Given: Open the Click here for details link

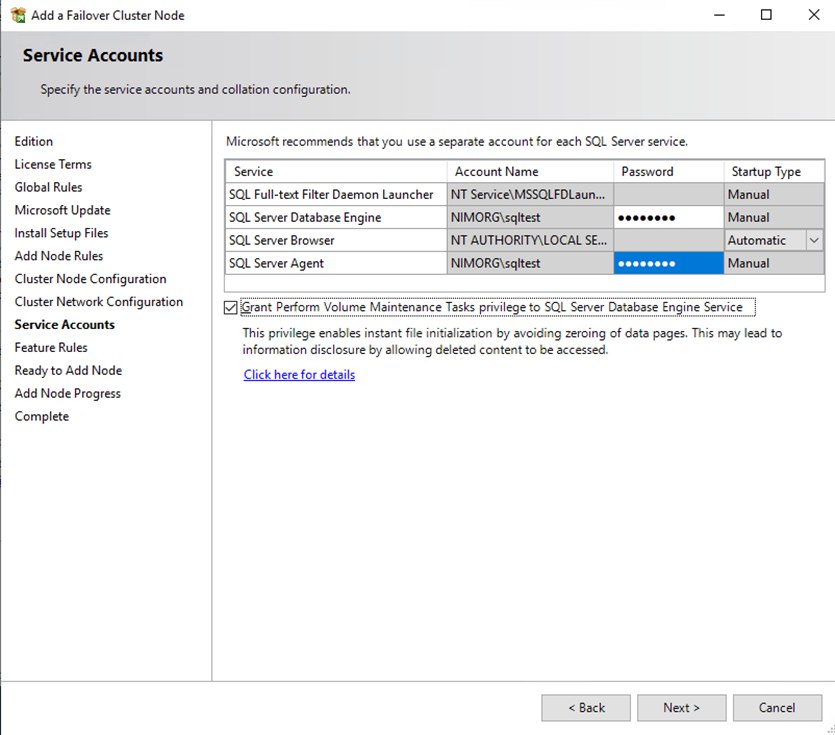Looking at the screenshot, I should pos(299,375).
